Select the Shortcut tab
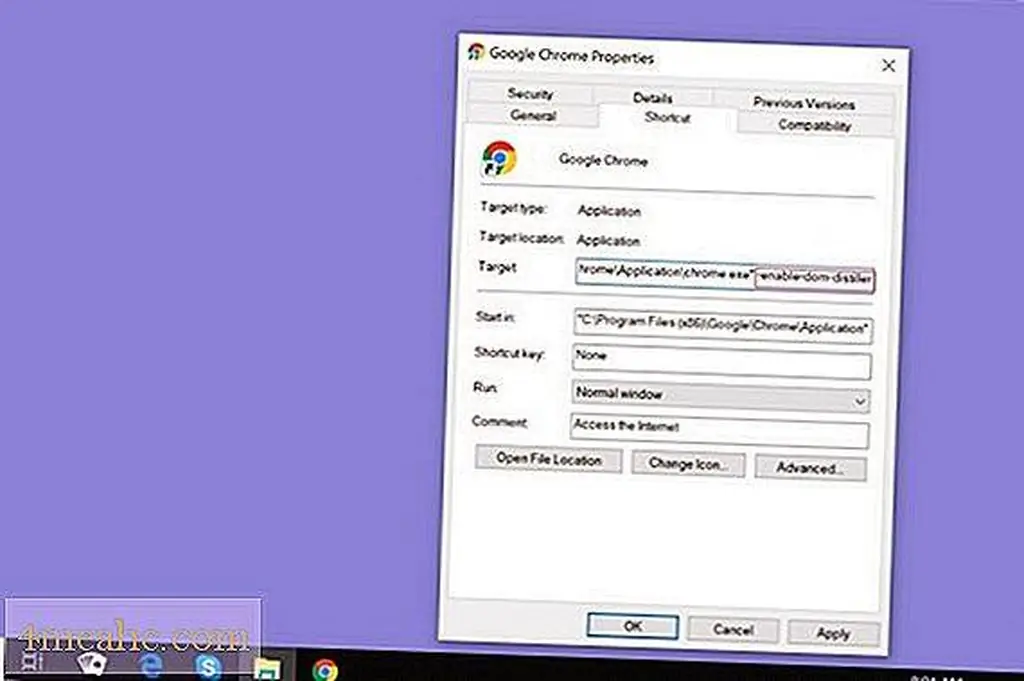1024x681 pixels. click(667, 118)
